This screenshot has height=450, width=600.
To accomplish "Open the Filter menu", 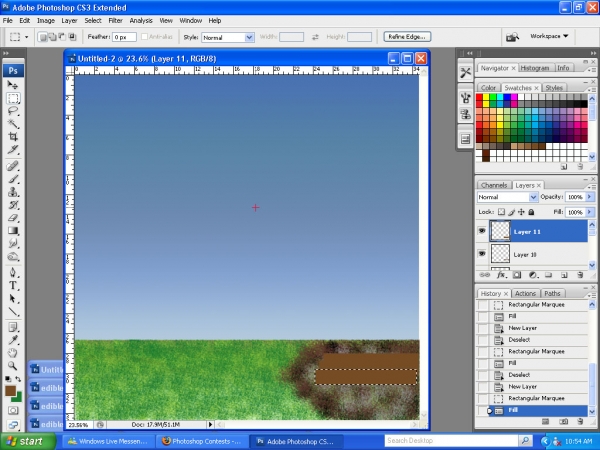I will tap(115, 21).
